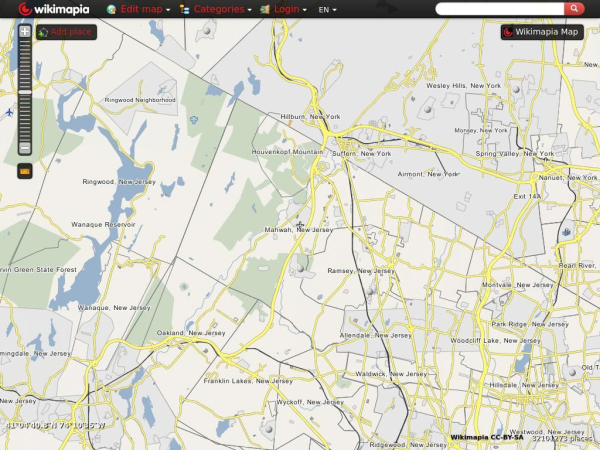
Task: Click the Login door icon
Action: [x=265, y=10]
